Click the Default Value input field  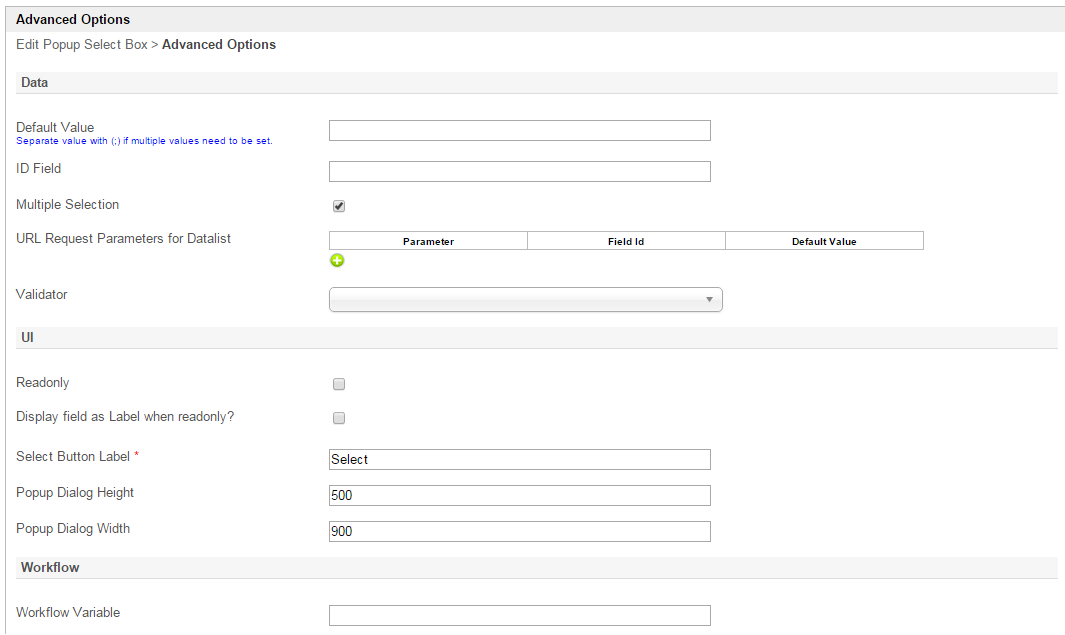(519, 131)
